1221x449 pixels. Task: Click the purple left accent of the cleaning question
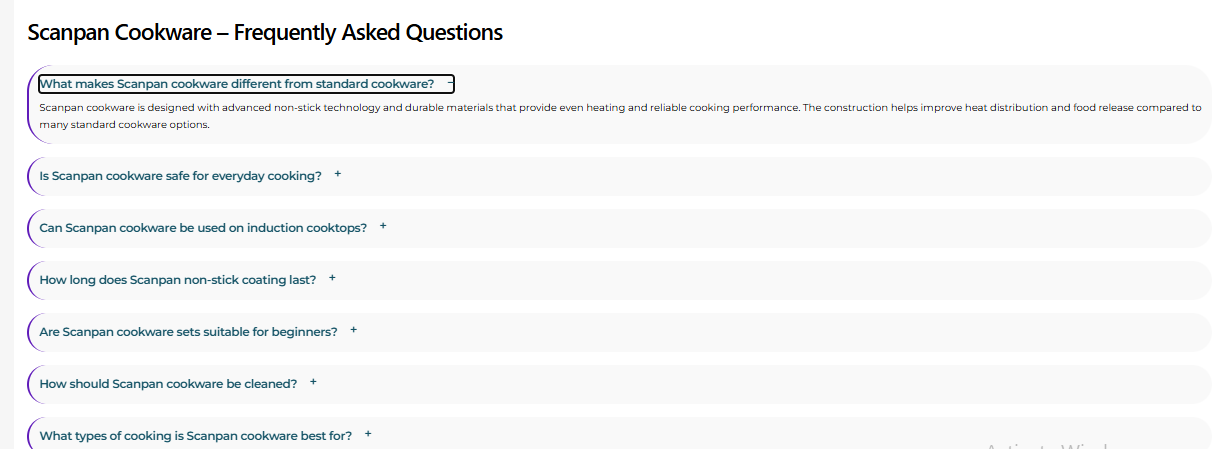[29, 384]
